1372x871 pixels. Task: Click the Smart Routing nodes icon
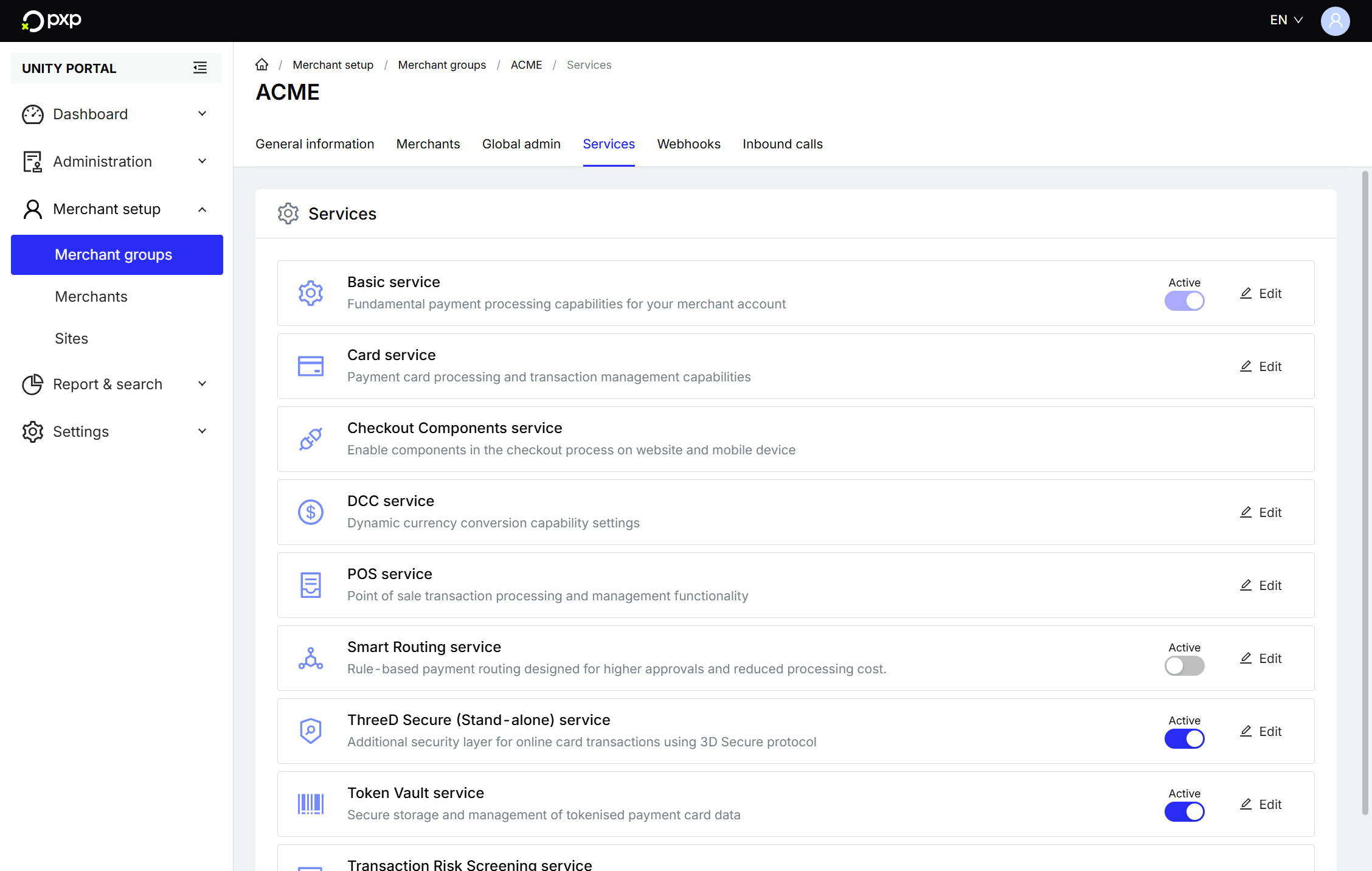pyautogui.click(x=311, y=658)
